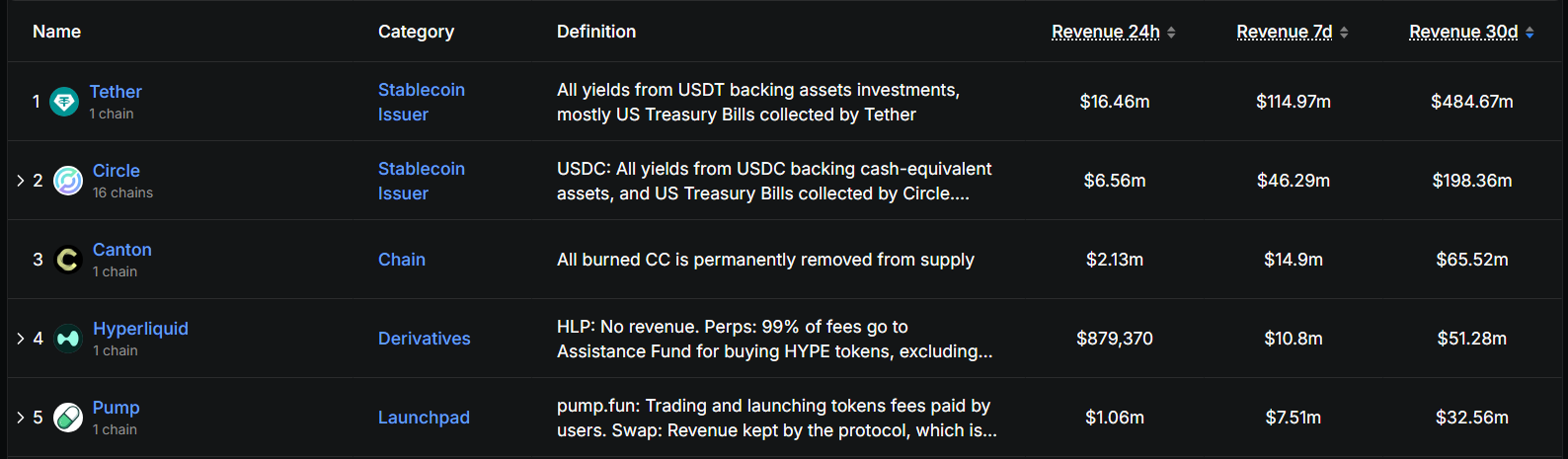Expand the Pump row chevron

[20, 418]
